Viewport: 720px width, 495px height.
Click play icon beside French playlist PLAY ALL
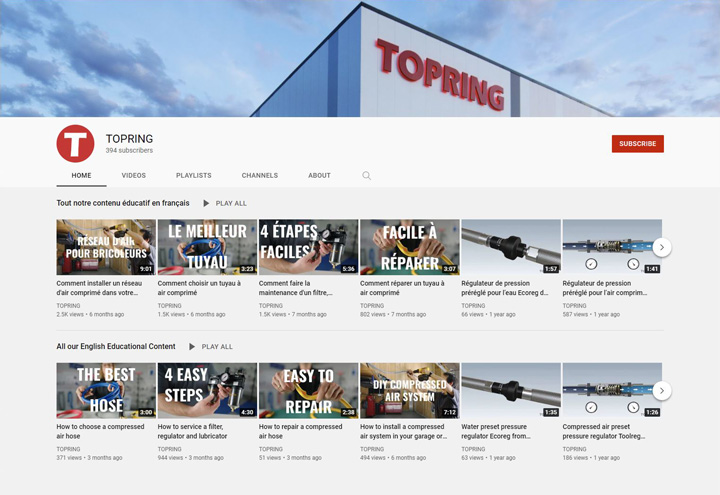[x=206, y=203]
